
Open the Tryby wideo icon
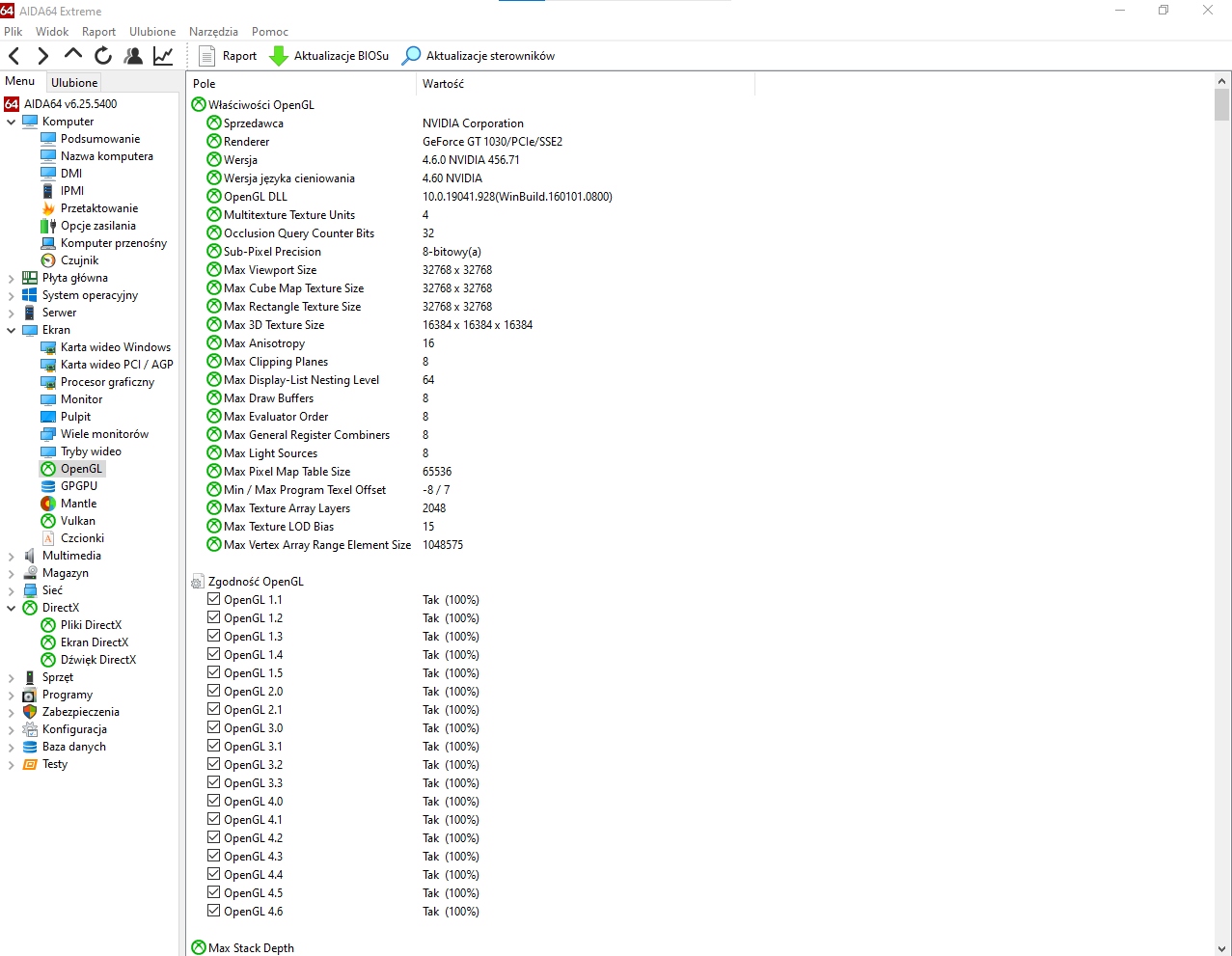(48, 451)
